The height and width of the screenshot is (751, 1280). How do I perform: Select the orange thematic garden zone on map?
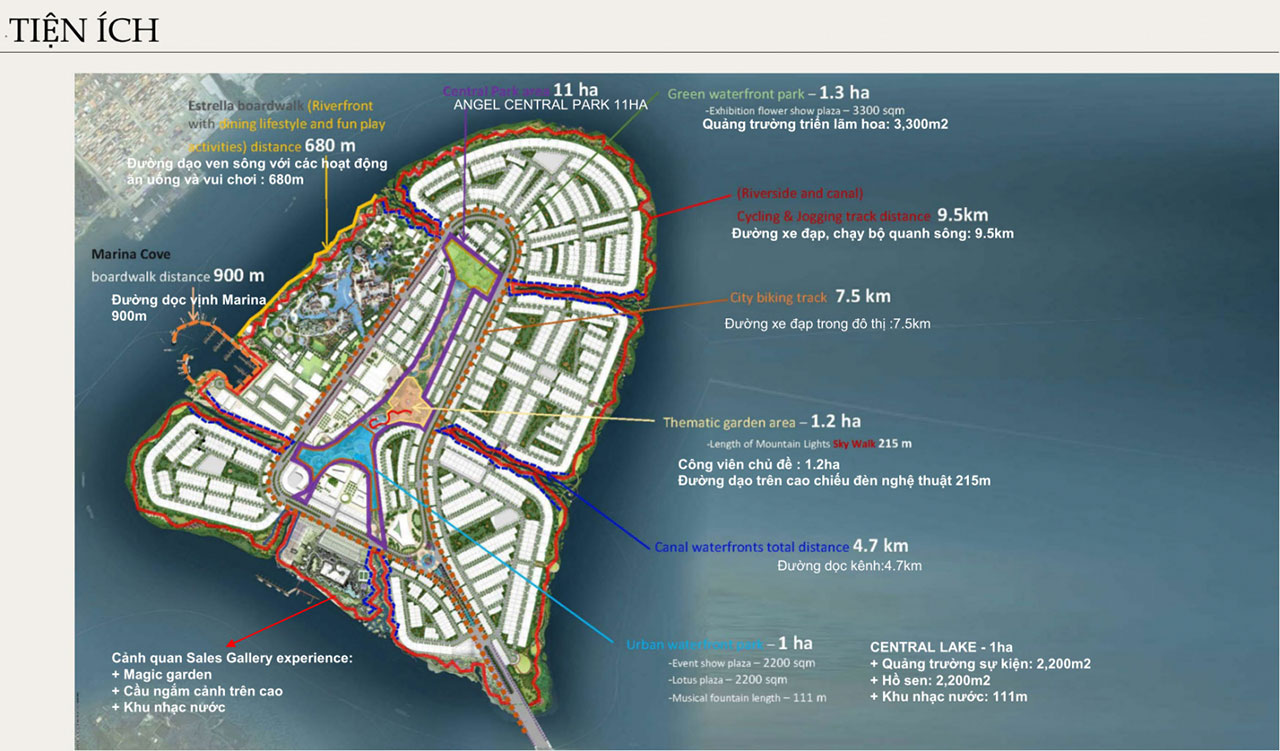[409, 403]
